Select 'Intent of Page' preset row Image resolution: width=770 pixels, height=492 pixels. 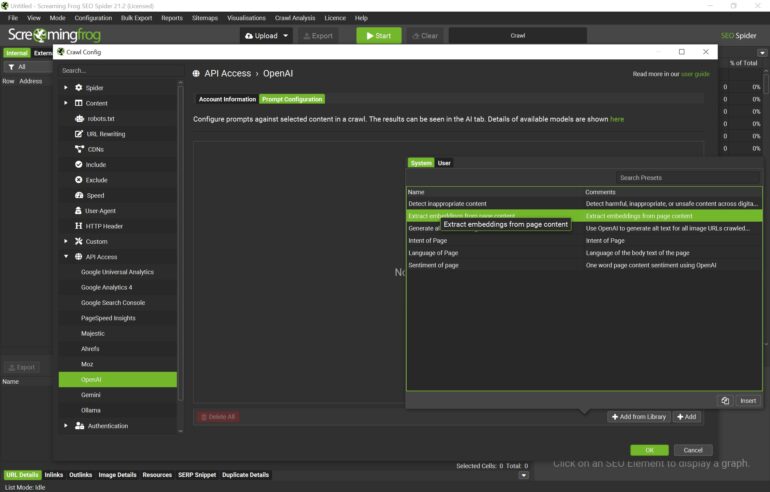pyautogui.click(x=584, y=241)
